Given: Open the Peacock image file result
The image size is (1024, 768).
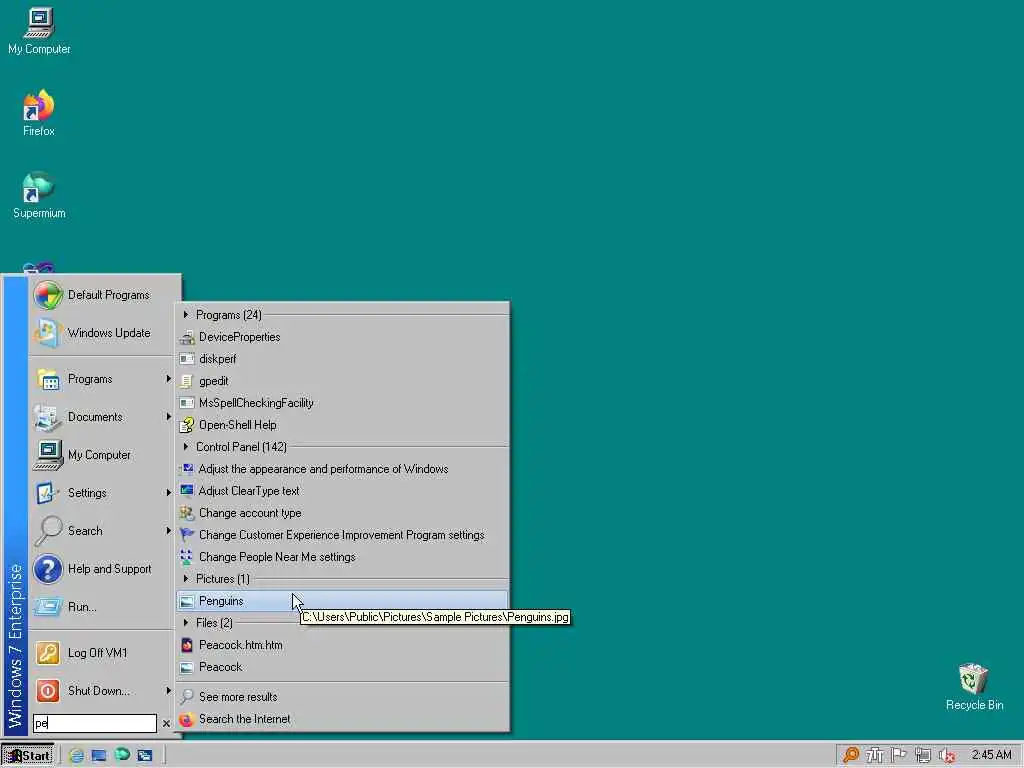Looking at the screenshot, I should (342, 667).
